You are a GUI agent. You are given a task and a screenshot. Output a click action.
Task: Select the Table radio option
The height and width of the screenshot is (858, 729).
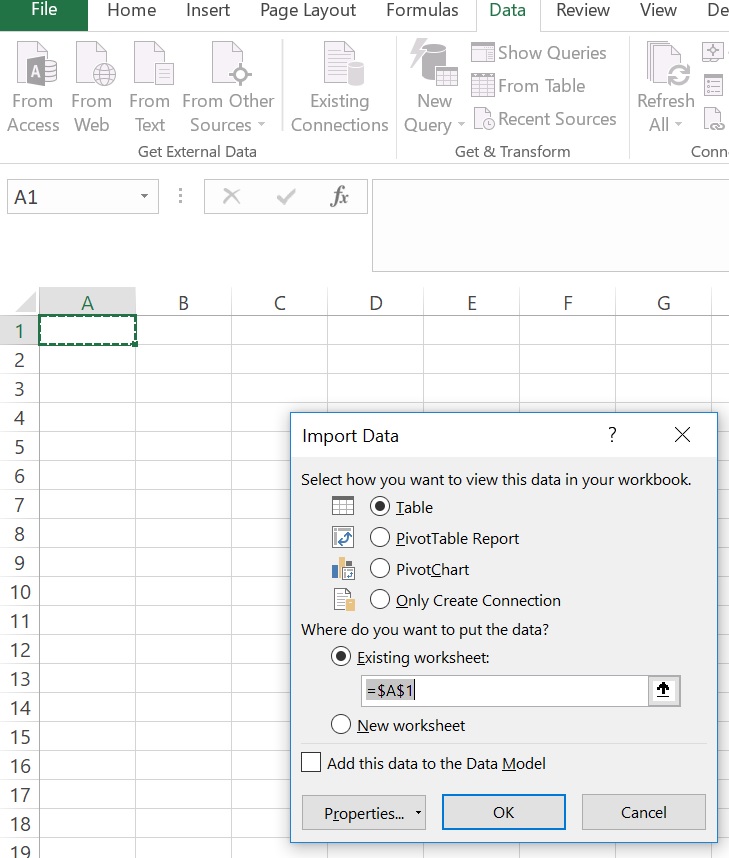coord(380,507)
